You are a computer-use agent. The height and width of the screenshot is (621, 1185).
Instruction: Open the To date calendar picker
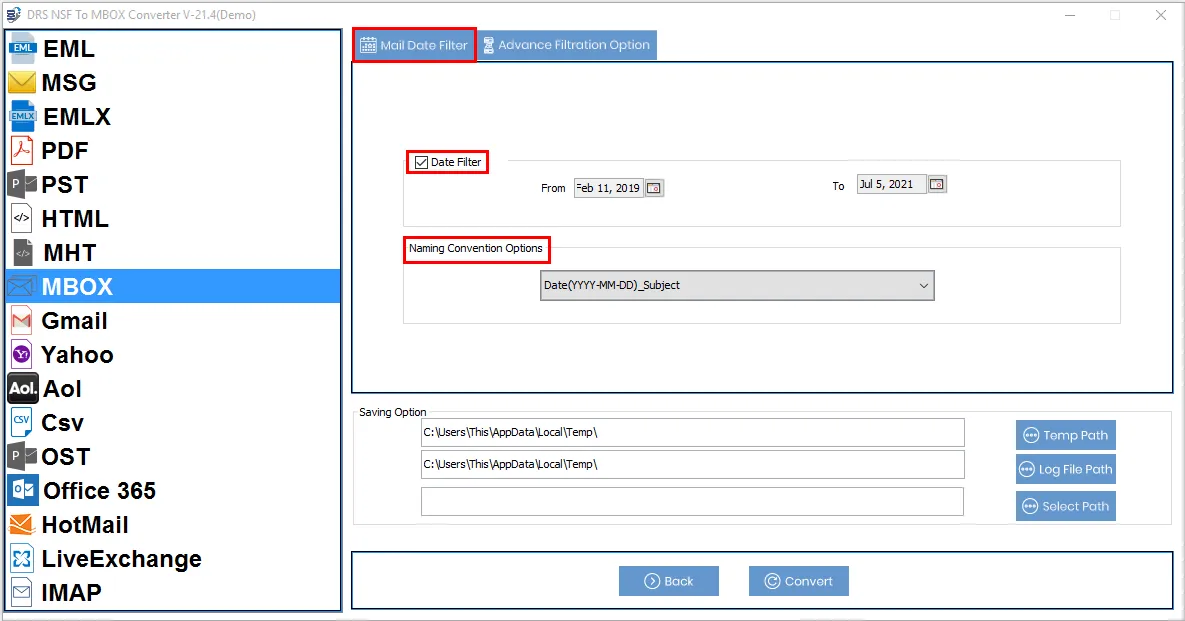click(x=937, y=184)
